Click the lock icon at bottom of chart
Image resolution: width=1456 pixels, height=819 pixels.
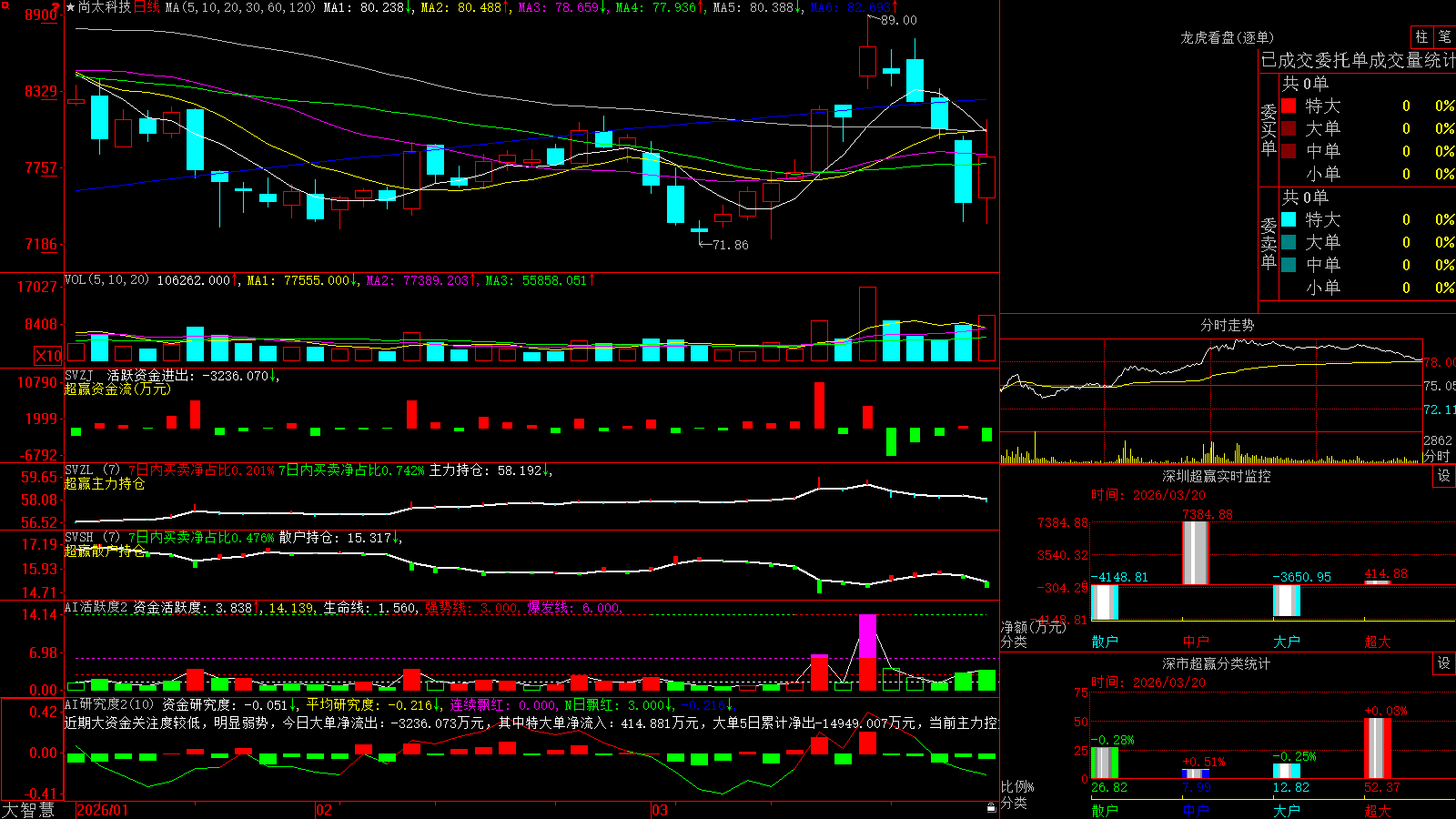991,808
